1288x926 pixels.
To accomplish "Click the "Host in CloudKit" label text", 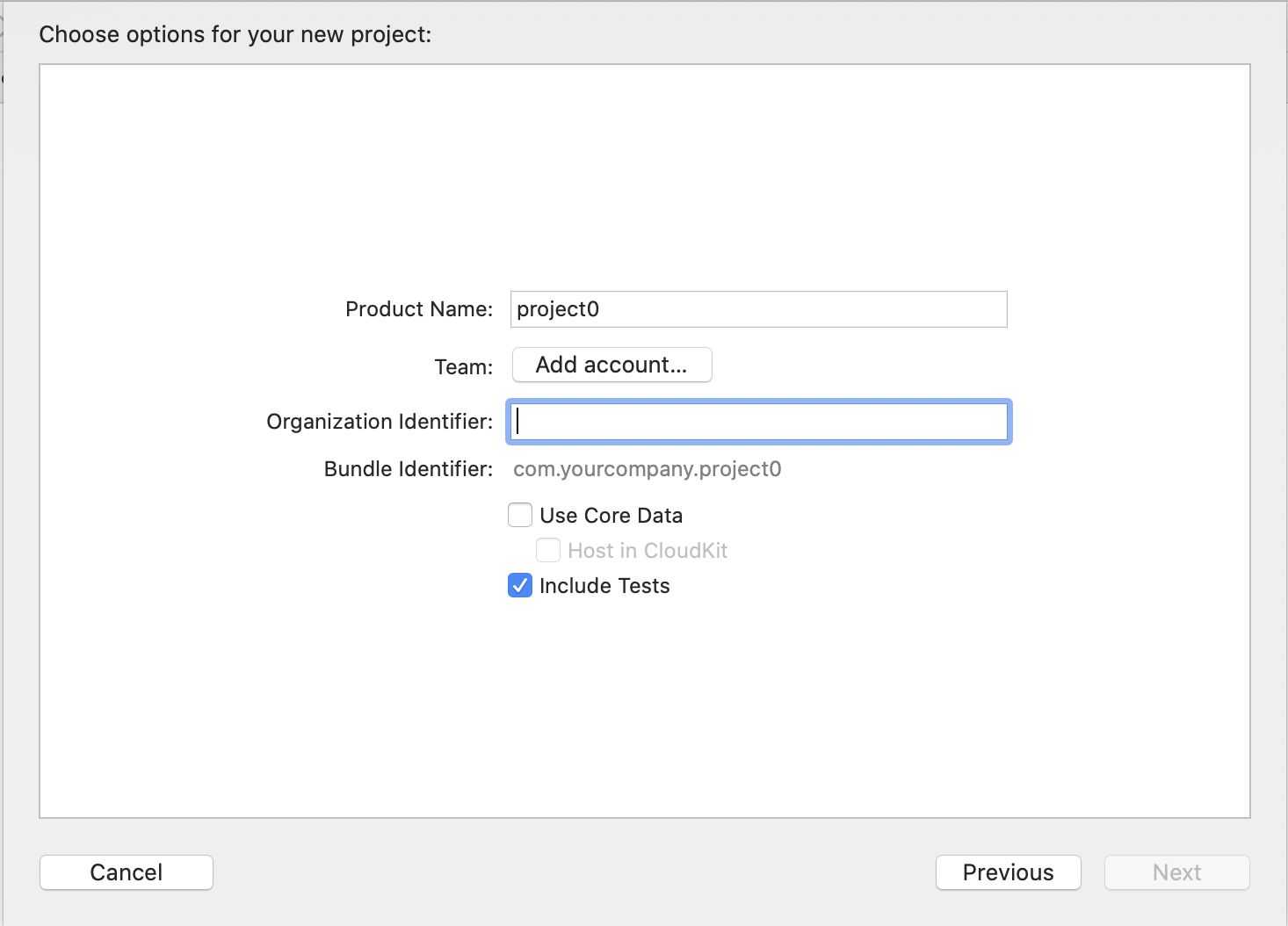I will (648, 551).
